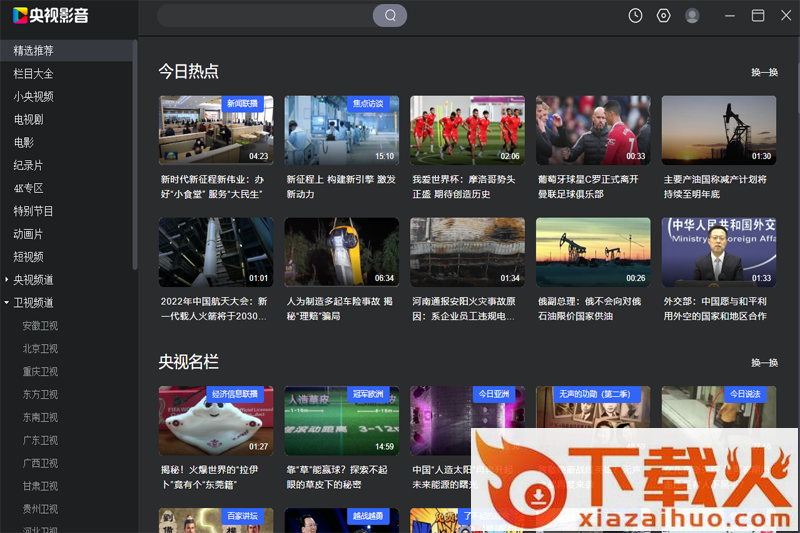The image size is (800, 533).
Task: Open the 无声的功勋 program thumbnail
Action: tap(593, 407)
